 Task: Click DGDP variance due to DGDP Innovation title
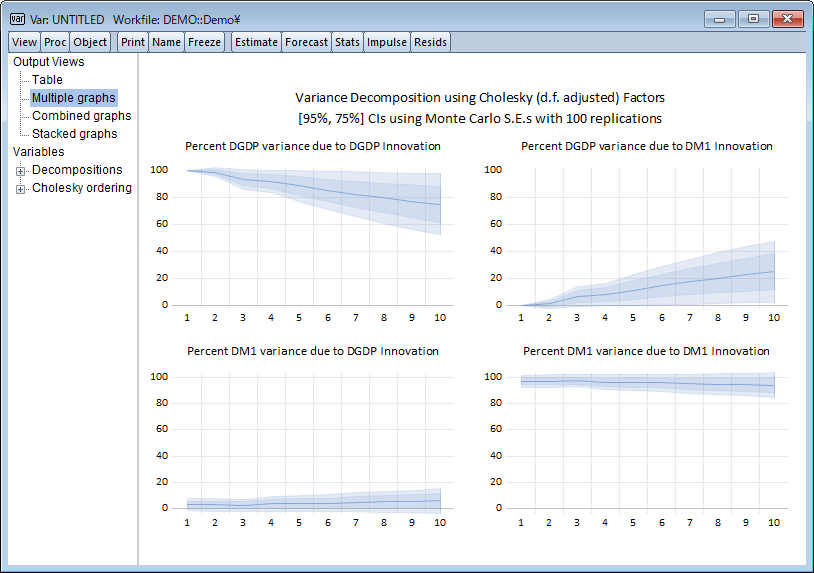point(313,146)
